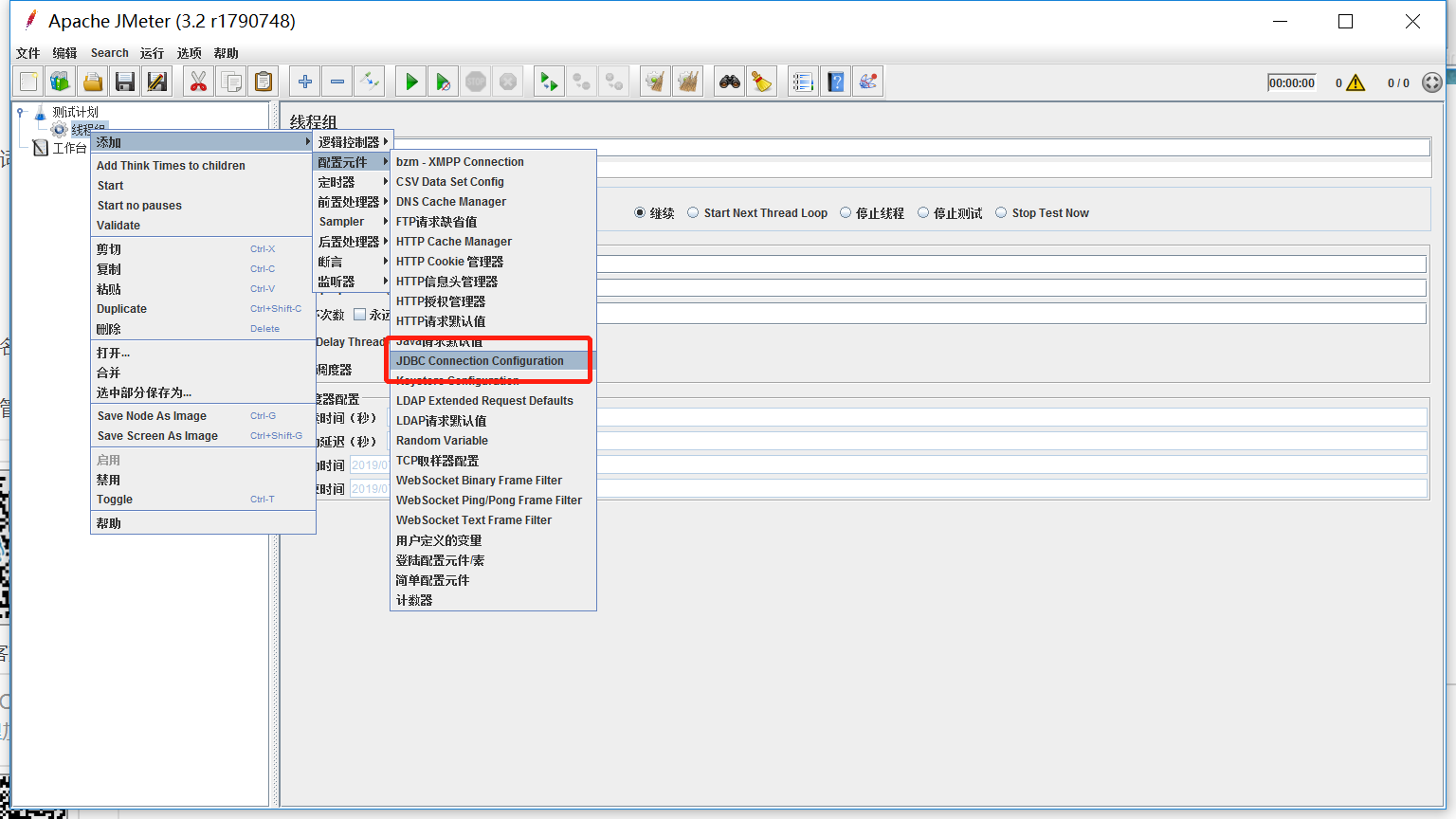Click the Copy toolbar icon
The image size is (1456, 819).
pyautogui.click(x=230, y=82)
